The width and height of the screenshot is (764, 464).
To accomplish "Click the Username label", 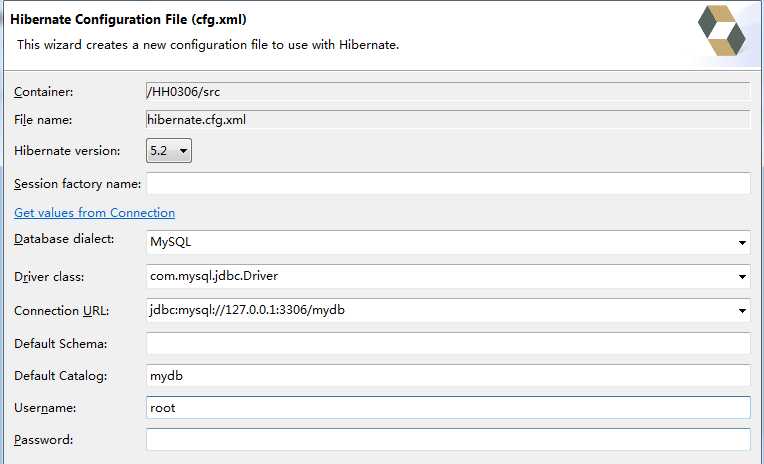I will click(x=45, y=408).
